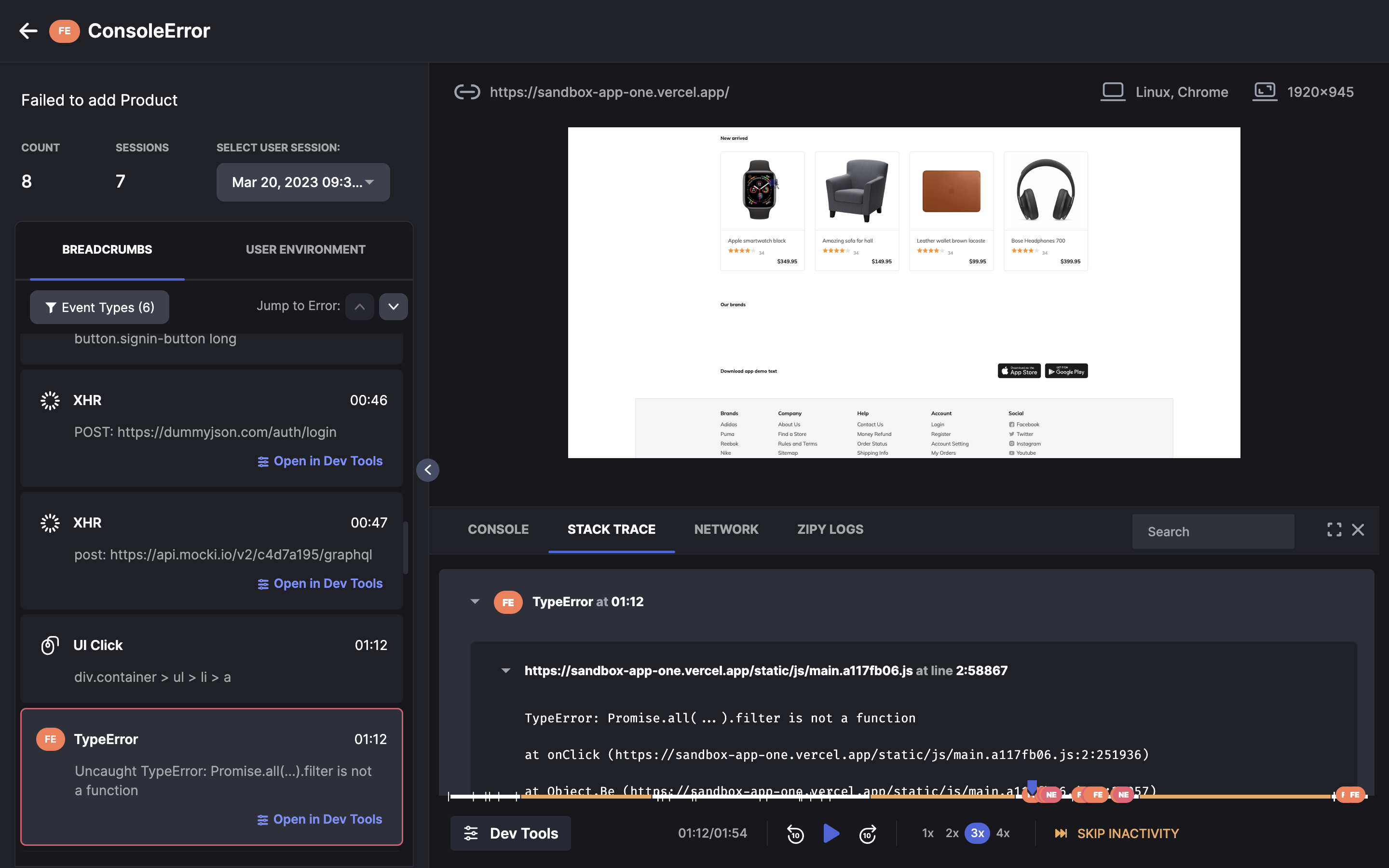The width and height of the screenshot is (1389, 868).
Task: Collapse the TypeError at 01:12 entry
Action: point(475,602)
